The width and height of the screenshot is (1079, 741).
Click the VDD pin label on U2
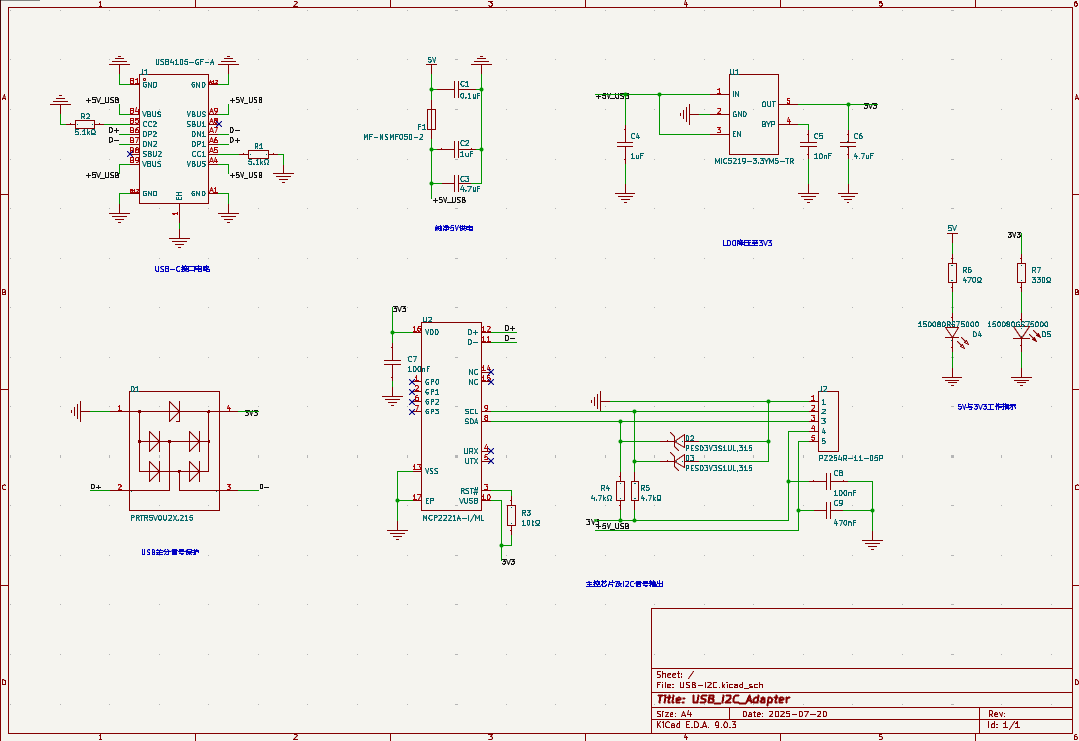coord(431,332)
